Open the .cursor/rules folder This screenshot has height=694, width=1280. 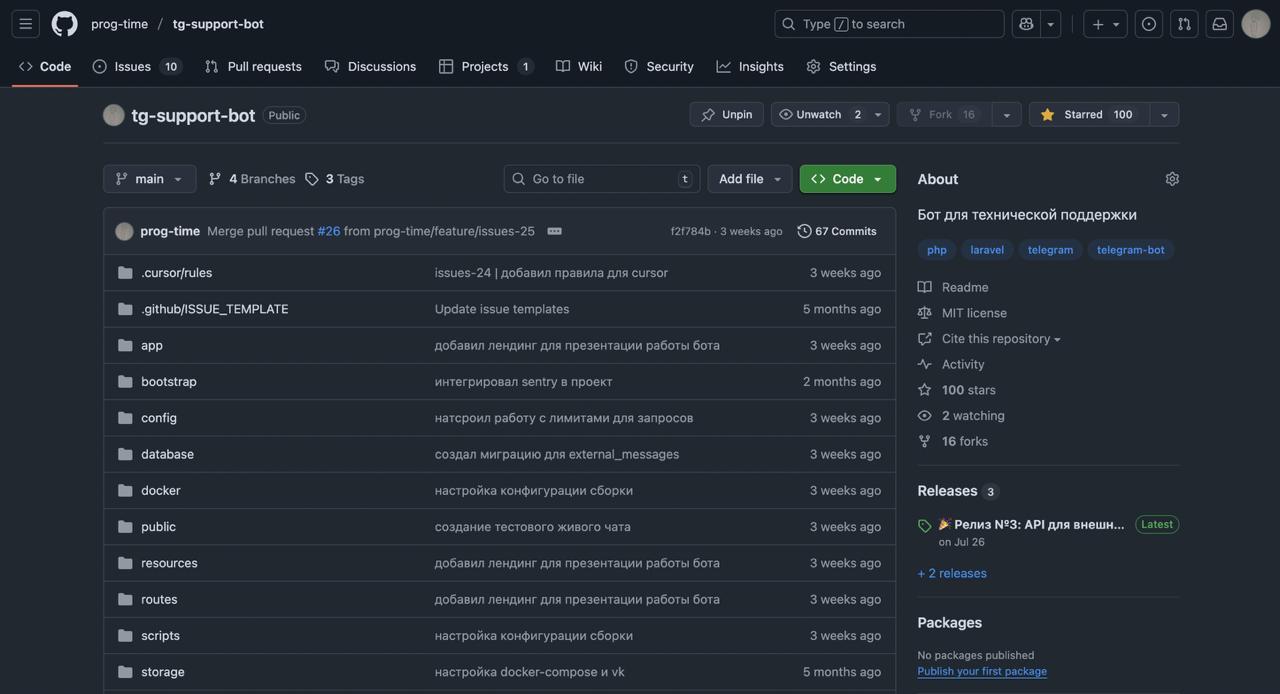coord(177,273)
